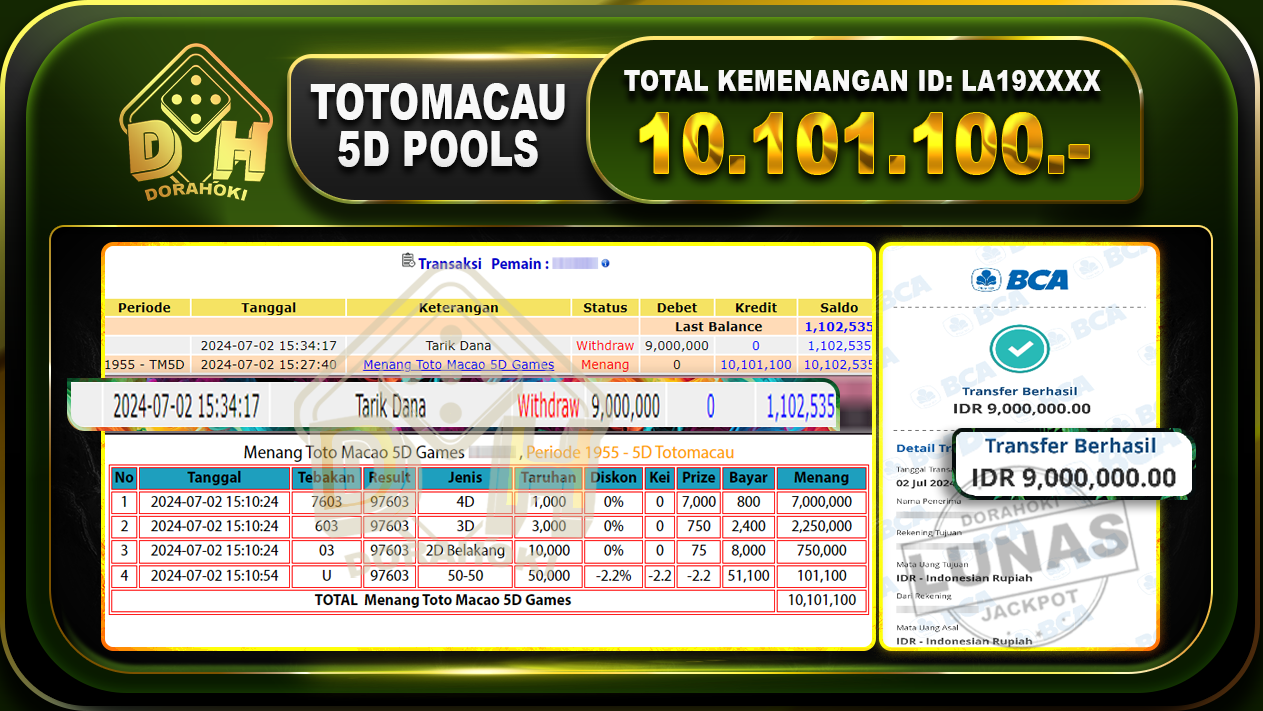Select the 50-50 Jenis cell in row 4
The width and height of the screenshot is (1263, 711).
click(463, 576)
